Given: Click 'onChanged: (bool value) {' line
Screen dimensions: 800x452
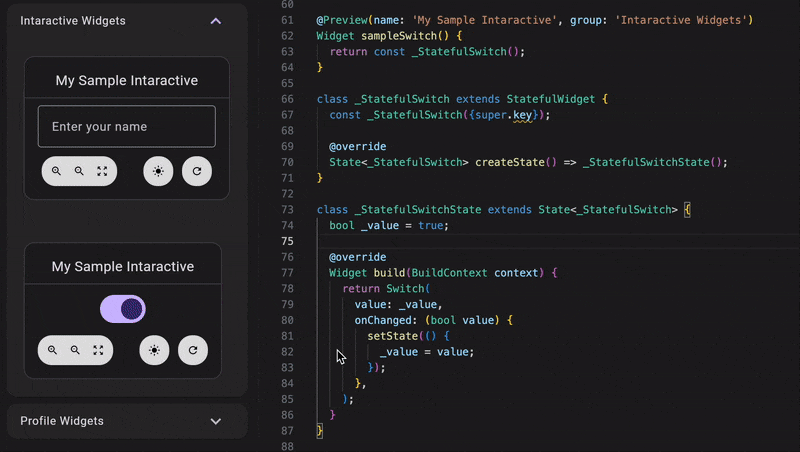Looking at the screenshot, I should [x=434, y=320].
